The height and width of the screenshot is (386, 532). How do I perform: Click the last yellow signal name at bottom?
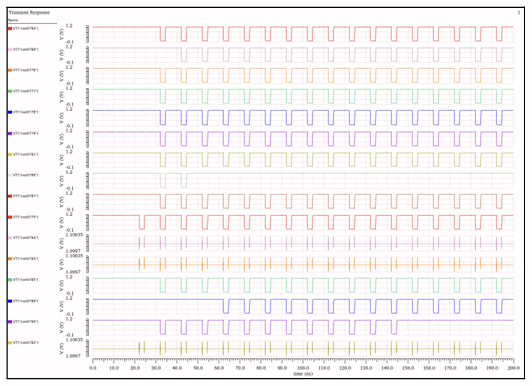point(26,343)
